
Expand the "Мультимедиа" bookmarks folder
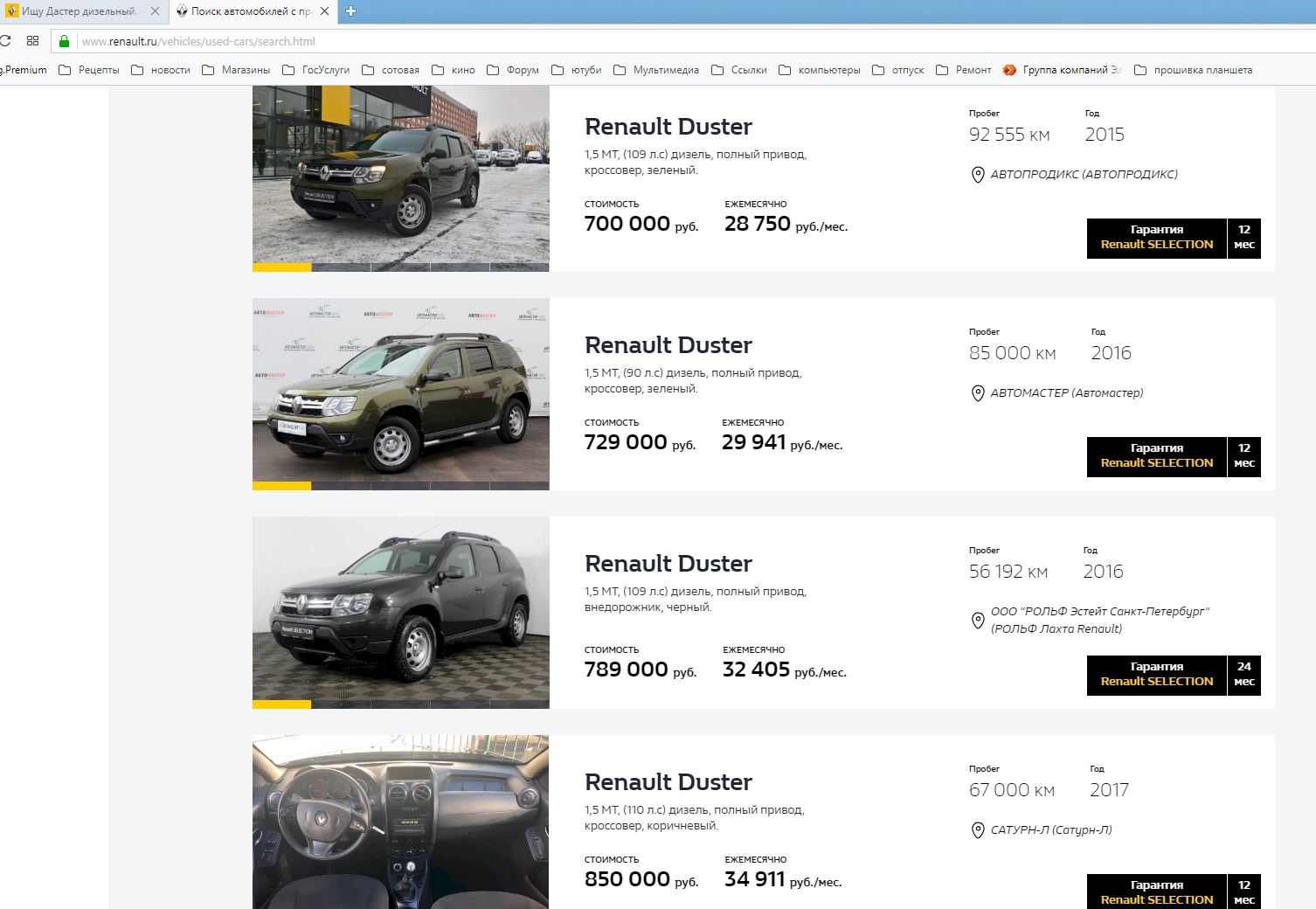(x=656, y=70)
